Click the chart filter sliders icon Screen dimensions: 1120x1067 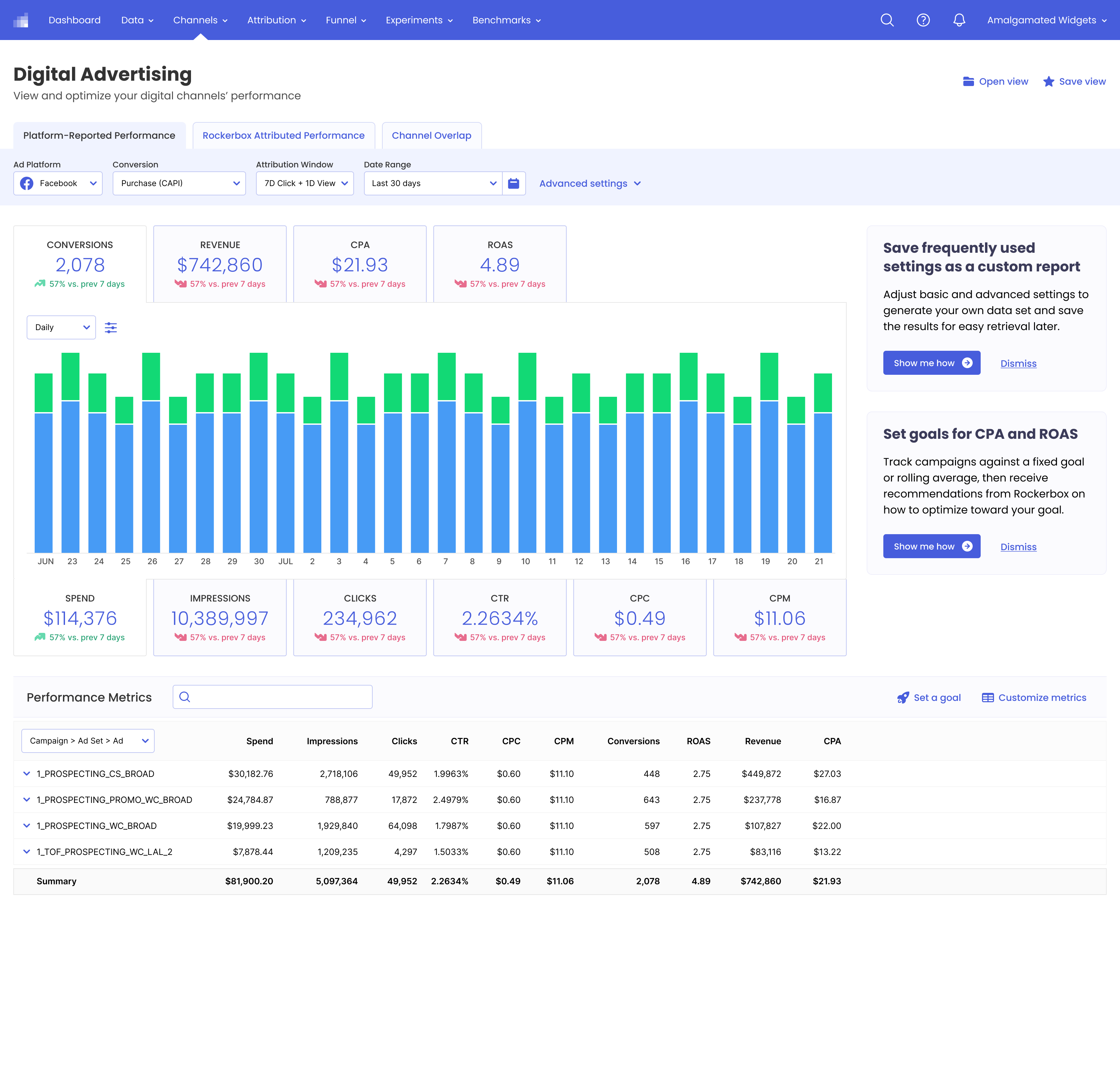pos(111,328)
